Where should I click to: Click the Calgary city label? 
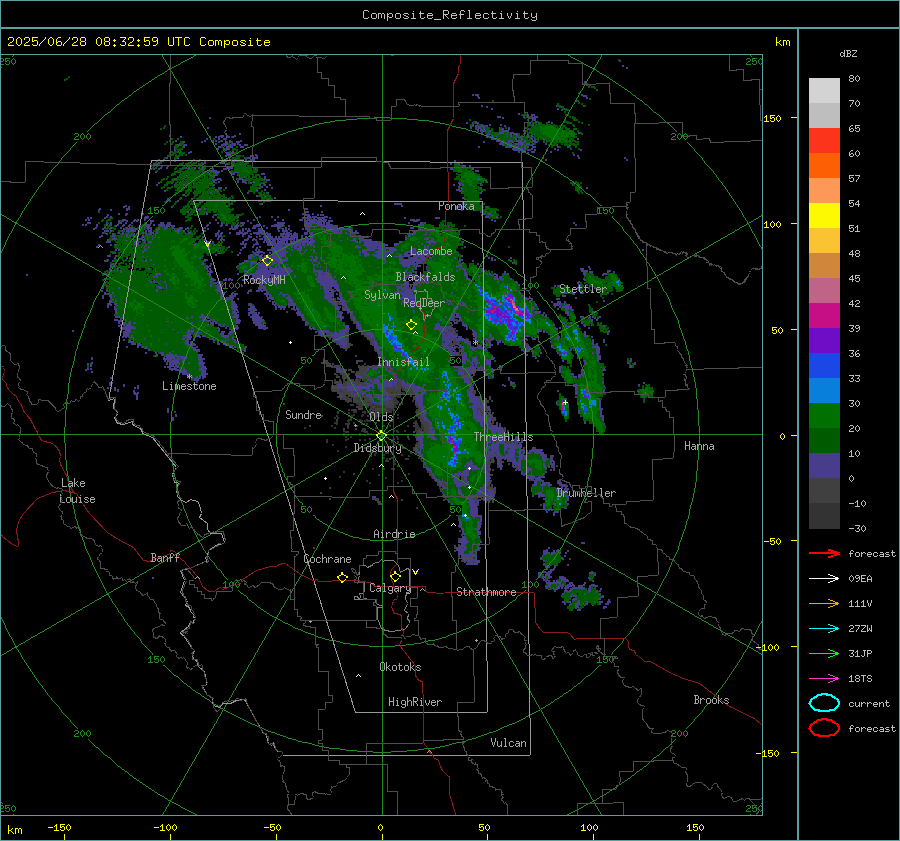coord(390,588)
